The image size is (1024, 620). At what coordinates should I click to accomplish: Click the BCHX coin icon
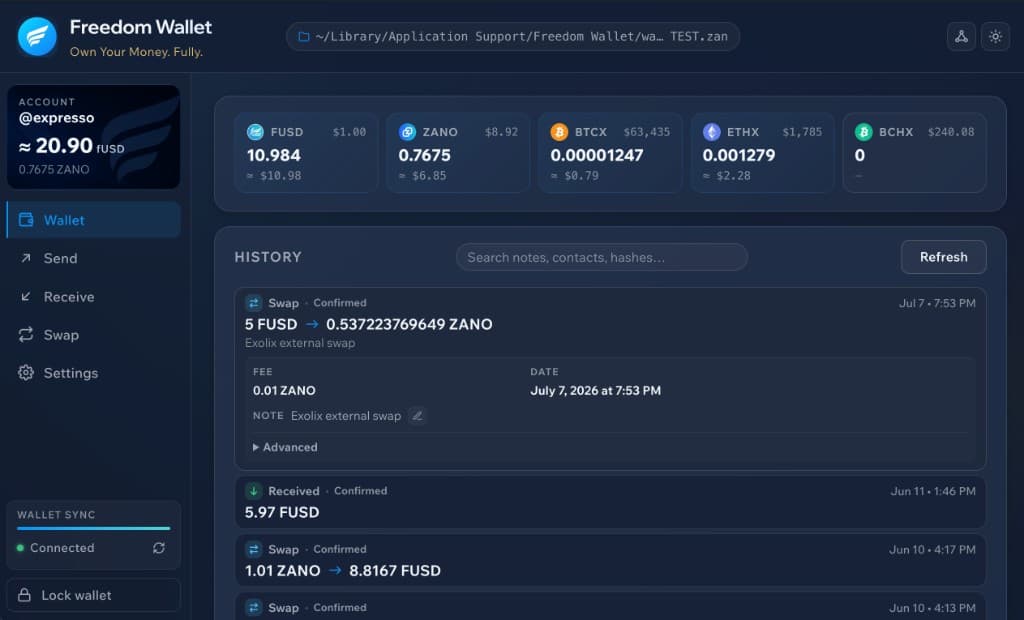pos(863,132)
